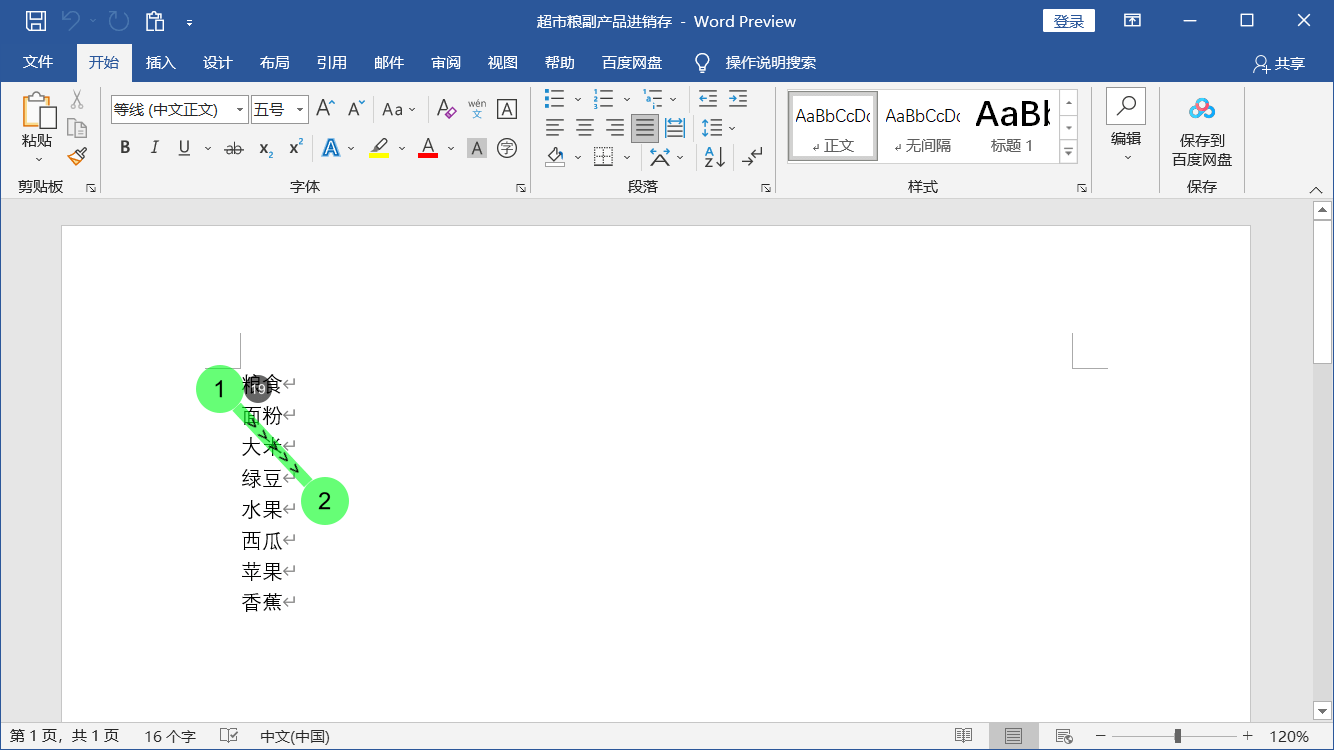Toggle Strikethrough formatting

(234, 148)
